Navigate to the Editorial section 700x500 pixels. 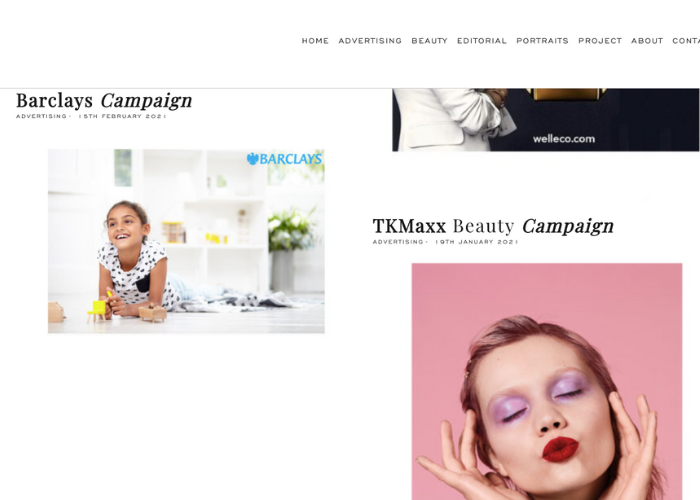pyautogui.click(x=482, y=41)
